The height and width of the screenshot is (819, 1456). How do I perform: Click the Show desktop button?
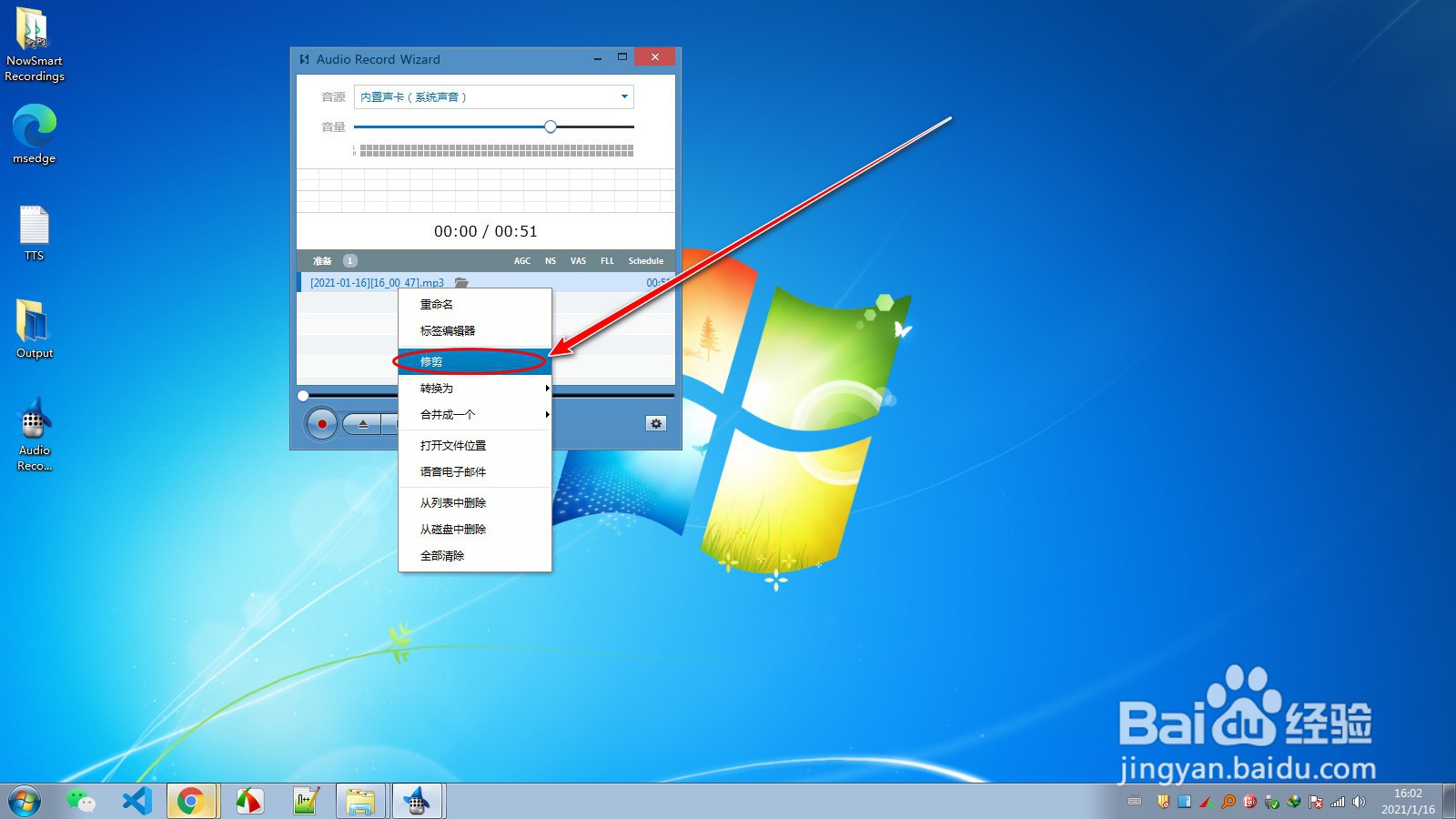tap(1449, 802)
